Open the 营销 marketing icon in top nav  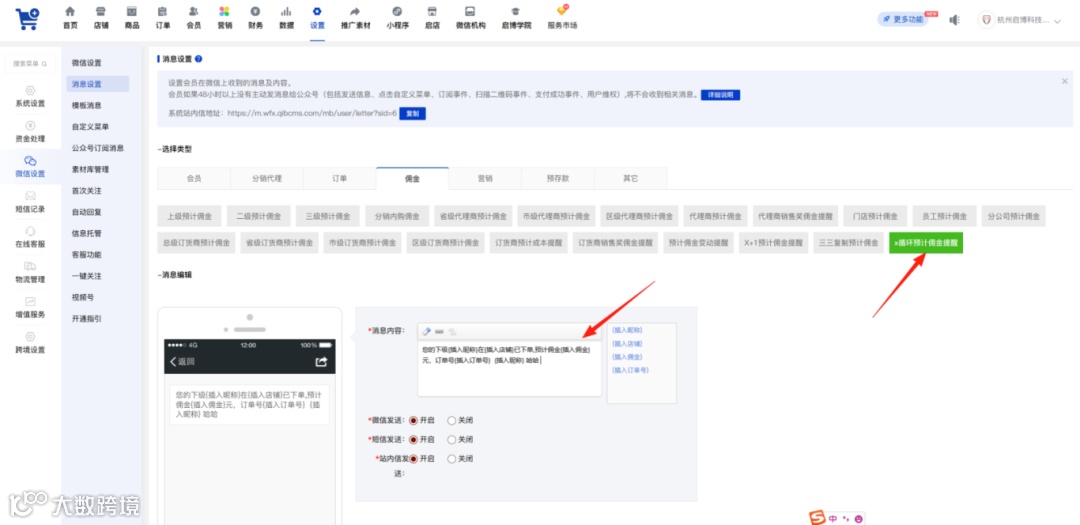pyautogui.click(x=225, y=17)
